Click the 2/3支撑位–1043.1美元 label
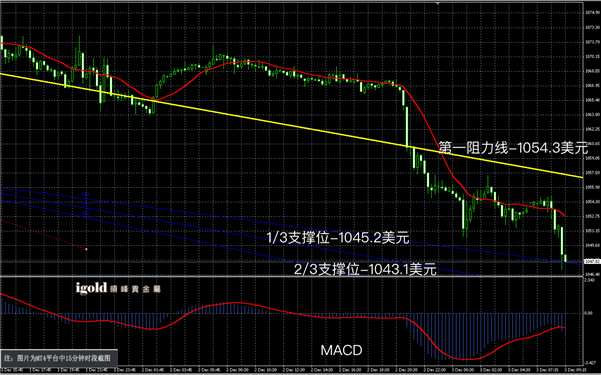Image resolution: width=601 pixels, height=375 pixels. tap(365, 269)
